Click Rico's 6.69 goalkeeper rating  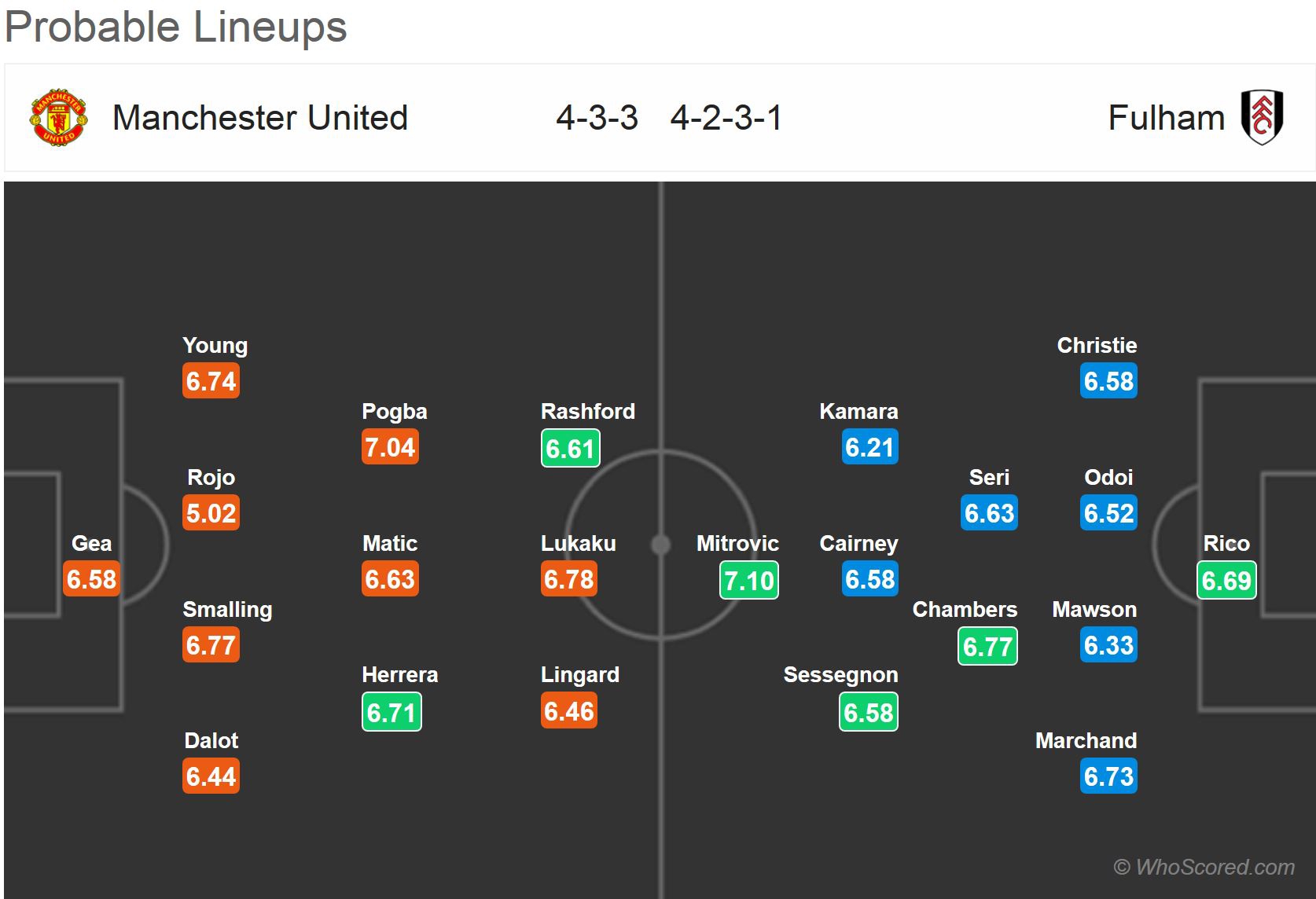point(1226,581)
